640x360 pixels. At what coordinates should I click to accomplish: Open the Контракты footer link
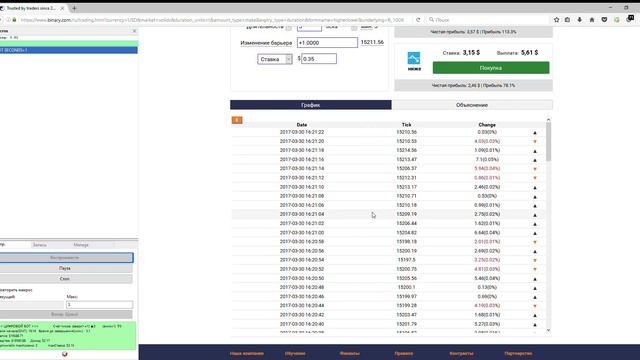pyautogui.click(x=461, y=353)
